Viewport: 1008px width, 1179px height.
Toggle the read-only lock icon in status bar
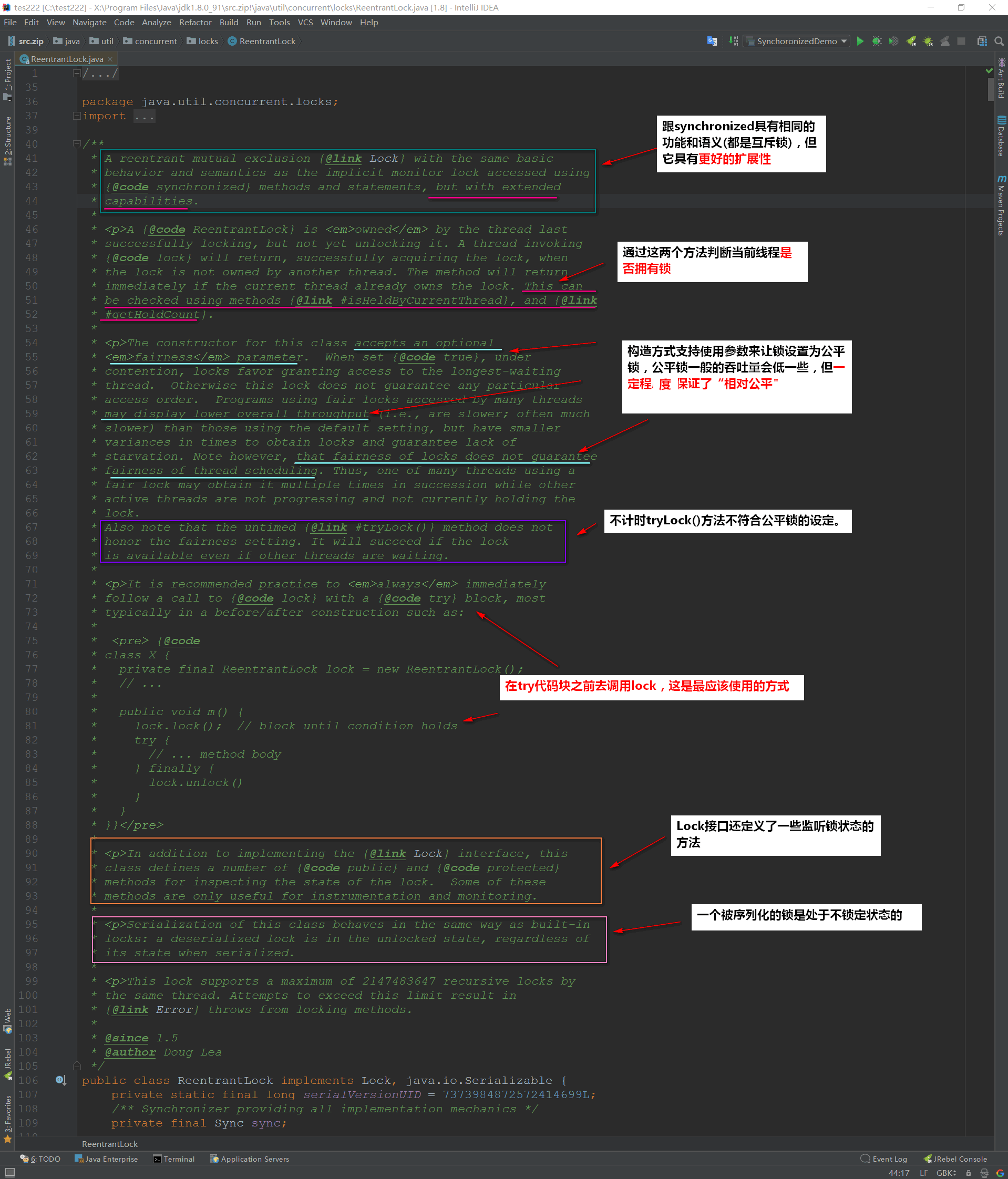pos(968,1173)
